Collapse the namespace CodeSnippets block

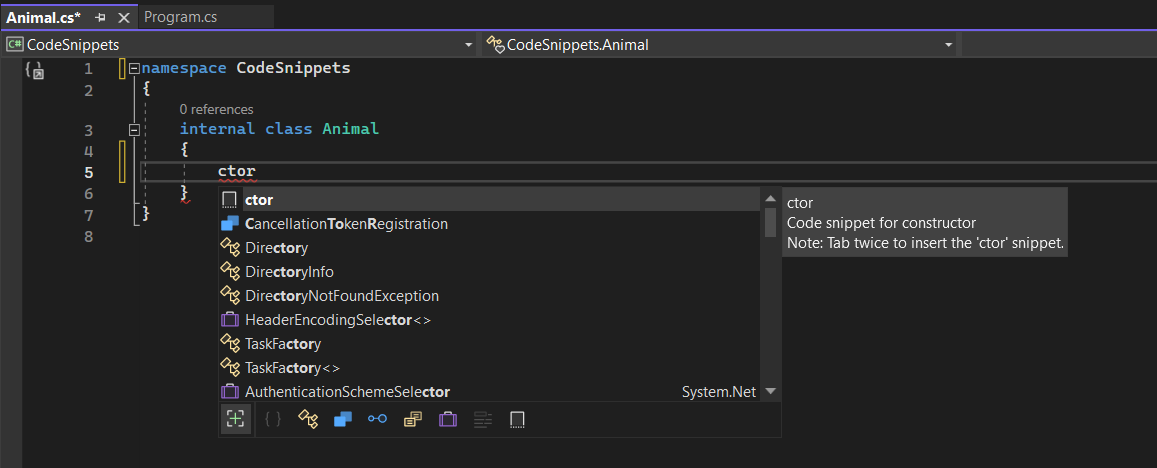[x=134, y=69]
